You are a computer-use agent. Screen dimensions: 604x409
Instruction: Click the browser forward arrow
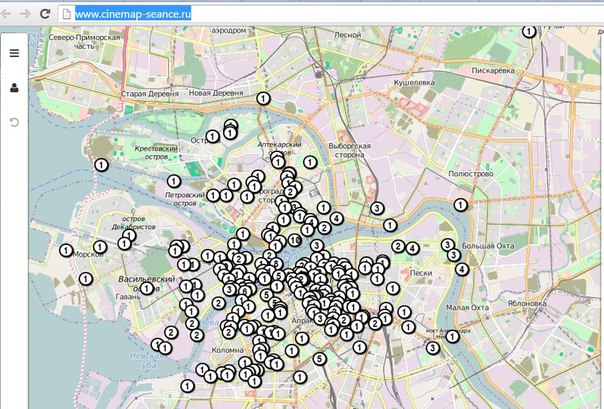[25, 14]
